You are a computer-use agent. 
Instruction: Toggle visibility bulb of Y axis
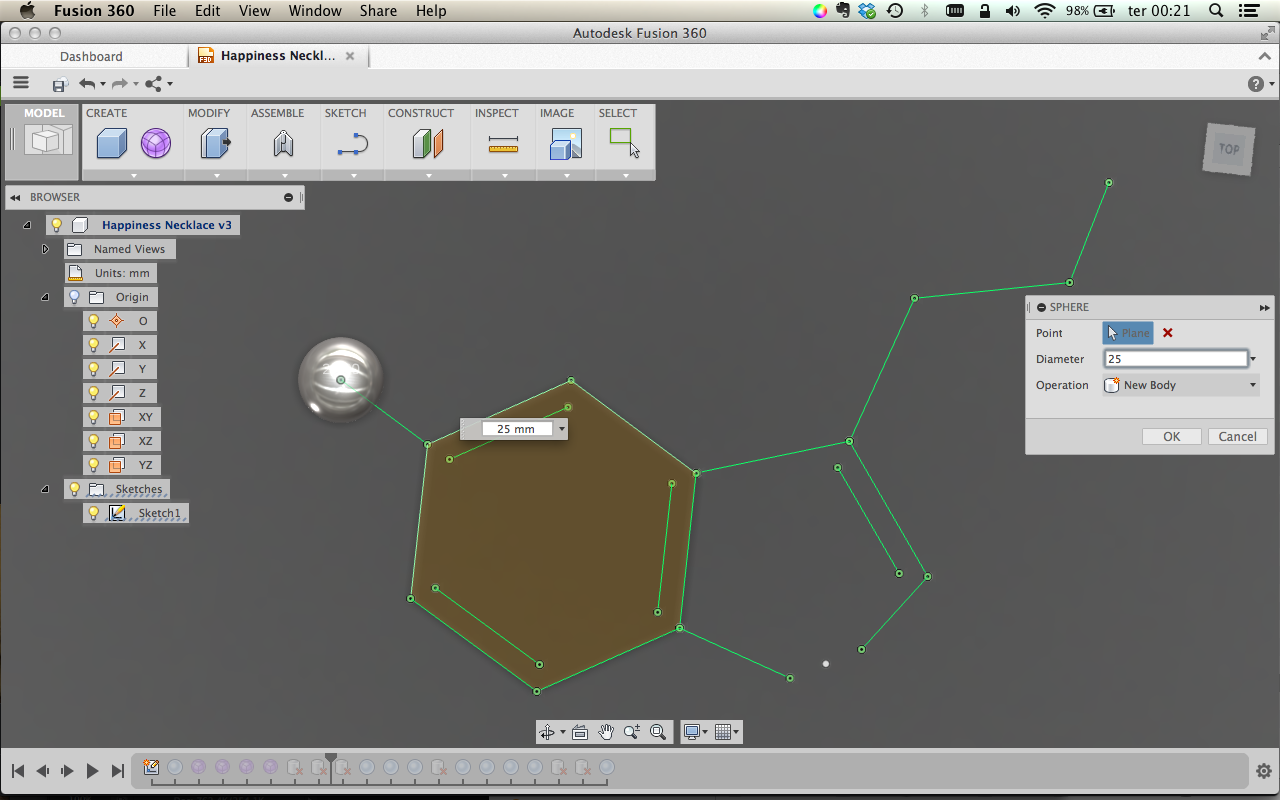pyautogui.click(x=94, y=369)
